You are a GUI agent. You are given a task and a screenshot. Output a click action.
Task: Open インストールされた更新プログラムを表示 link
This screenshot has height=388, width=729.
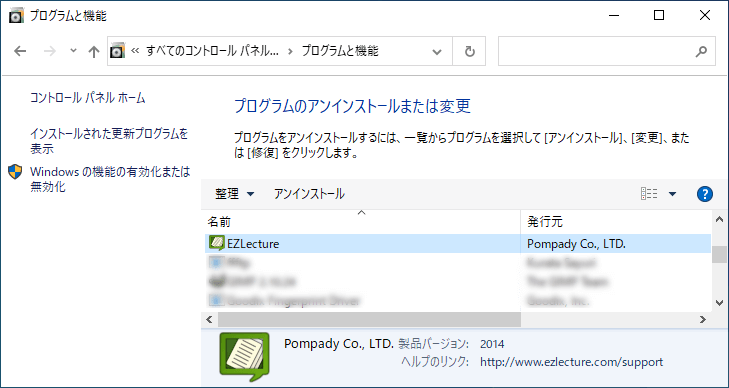coord(109,141)
